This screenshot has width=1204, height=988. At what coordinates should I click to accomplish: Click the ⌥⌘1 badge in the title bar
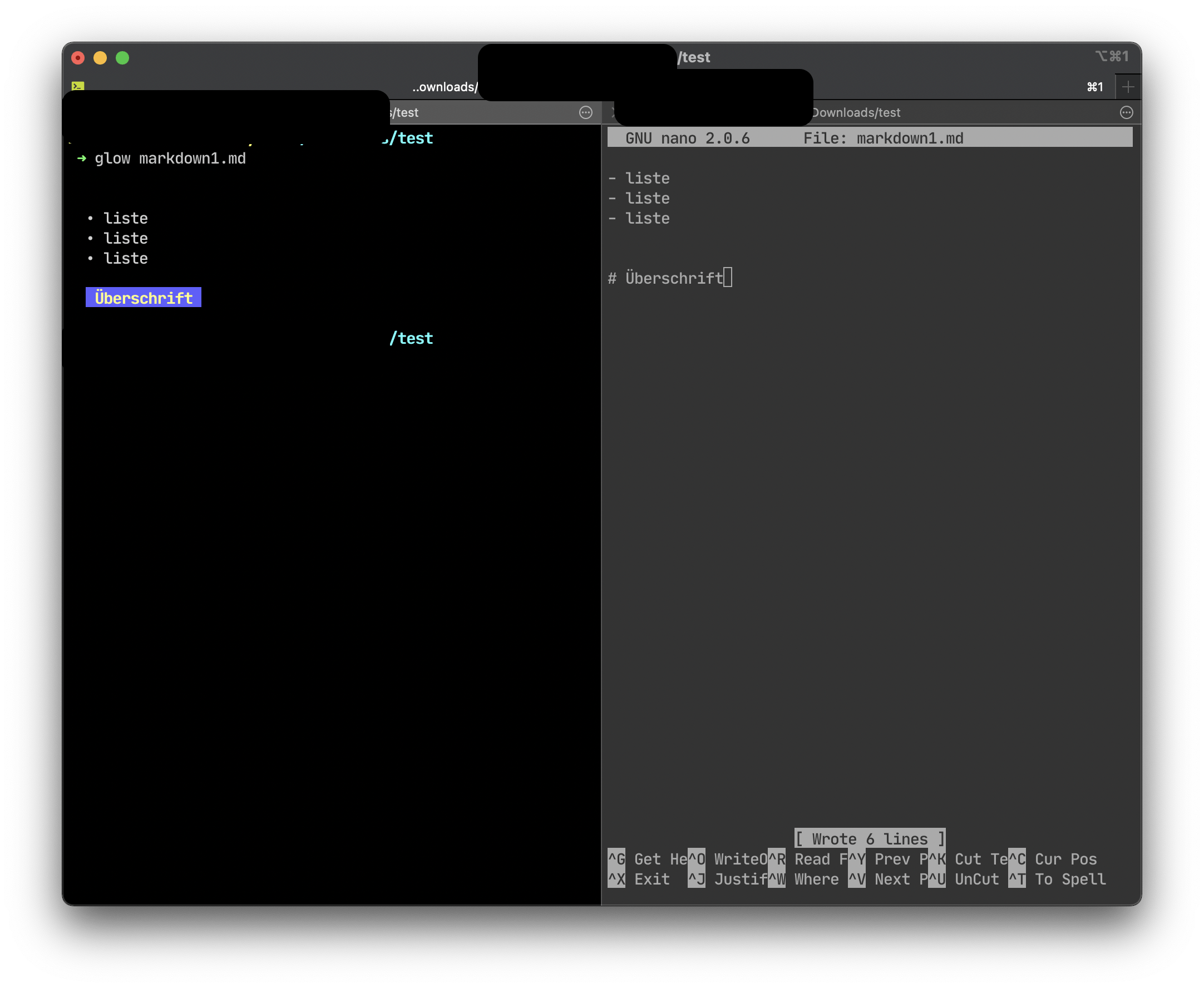coord(1112,56)
